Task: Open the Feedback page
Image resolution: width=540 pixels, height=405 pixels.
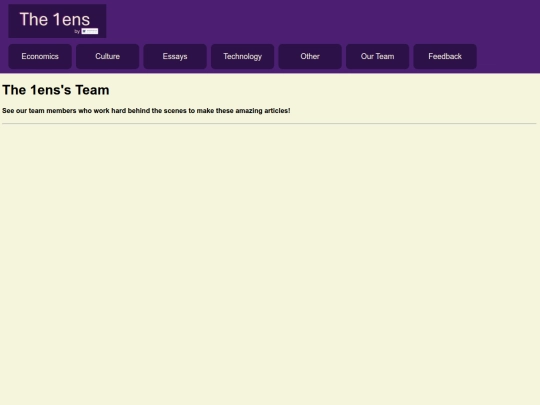Action: pos(445,56)
